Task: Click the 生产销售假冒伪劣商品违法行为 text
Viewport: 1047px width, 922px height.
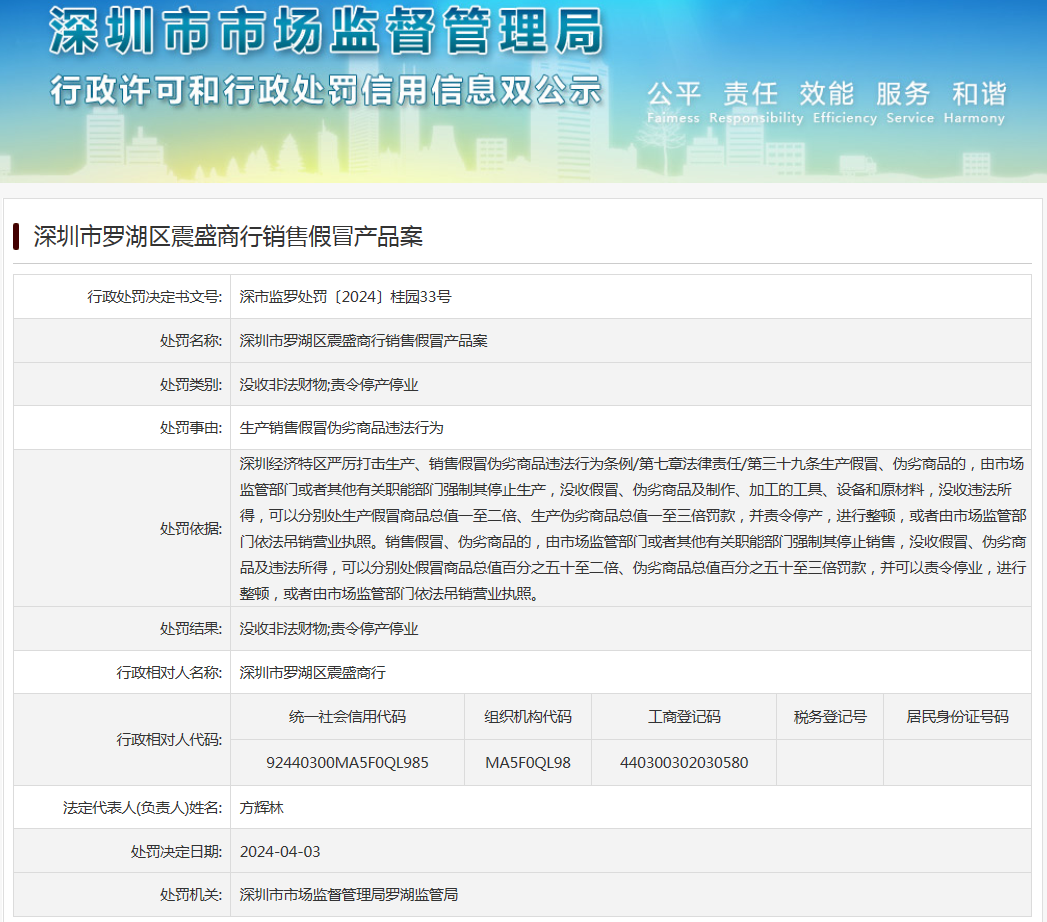Action: coord(341,427)
